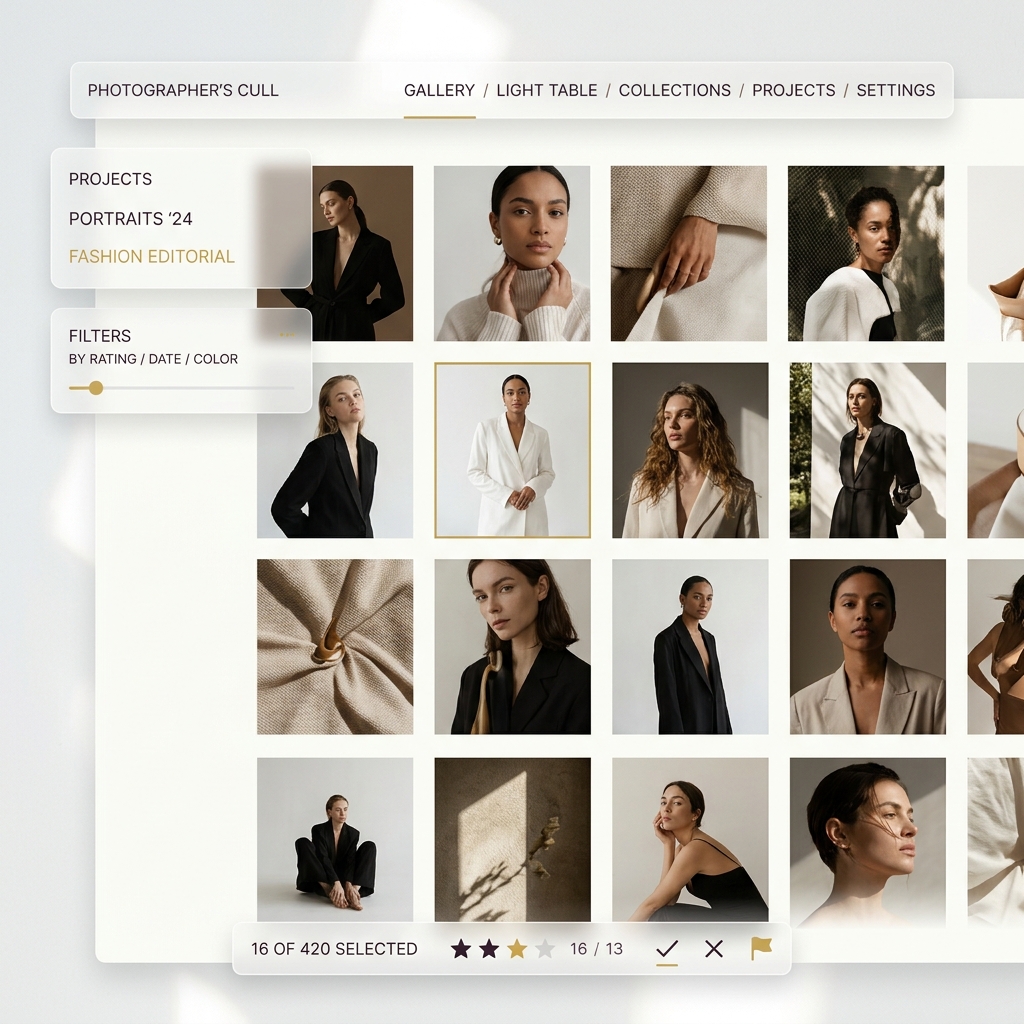Viewport: 1024px width, 1024px height.
Task: Open the Settings tab
Action: [896, 90]
